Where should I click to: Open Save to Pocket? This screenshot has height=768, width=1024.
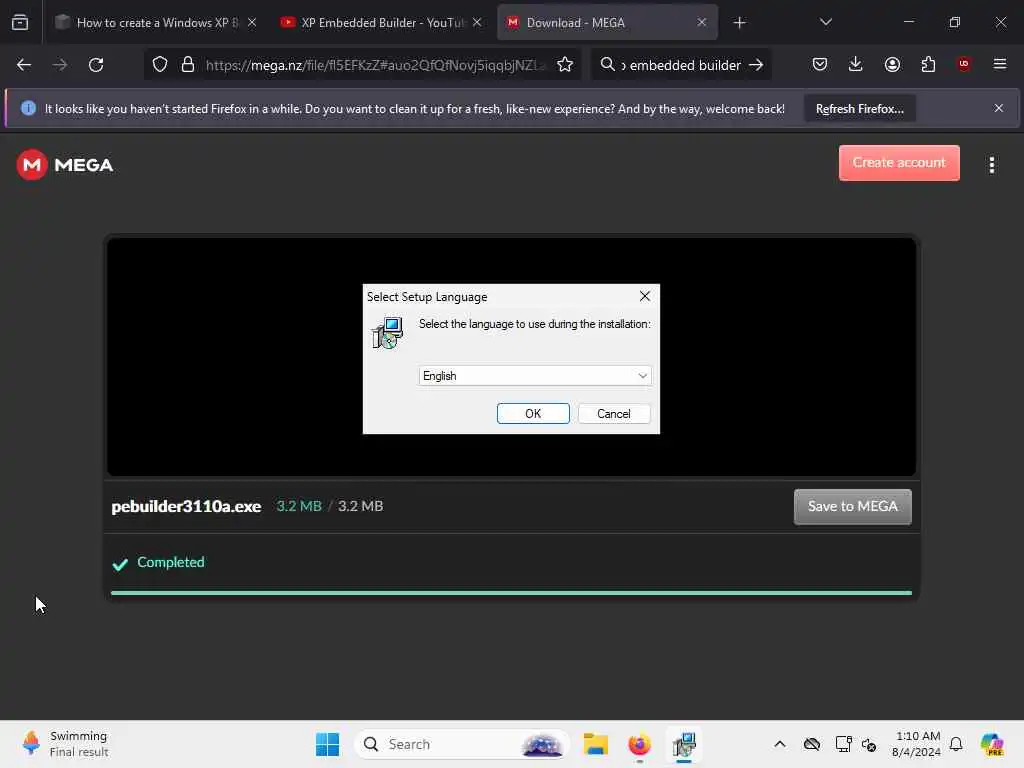pos(820,64)
